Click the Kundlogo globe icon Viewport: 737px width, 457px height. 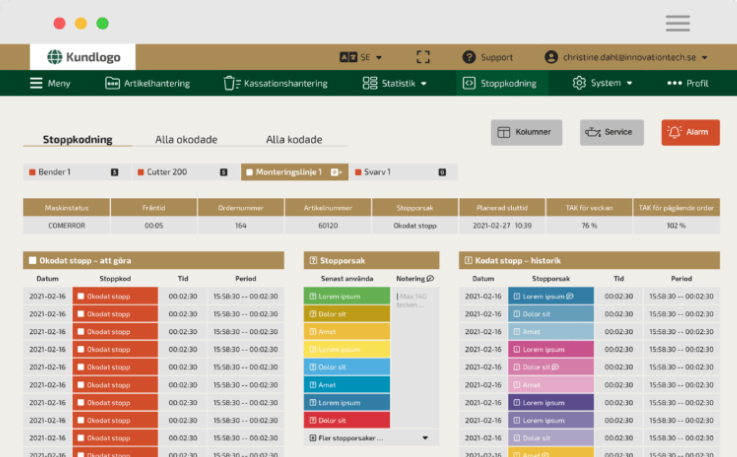[x=54, y=57]
